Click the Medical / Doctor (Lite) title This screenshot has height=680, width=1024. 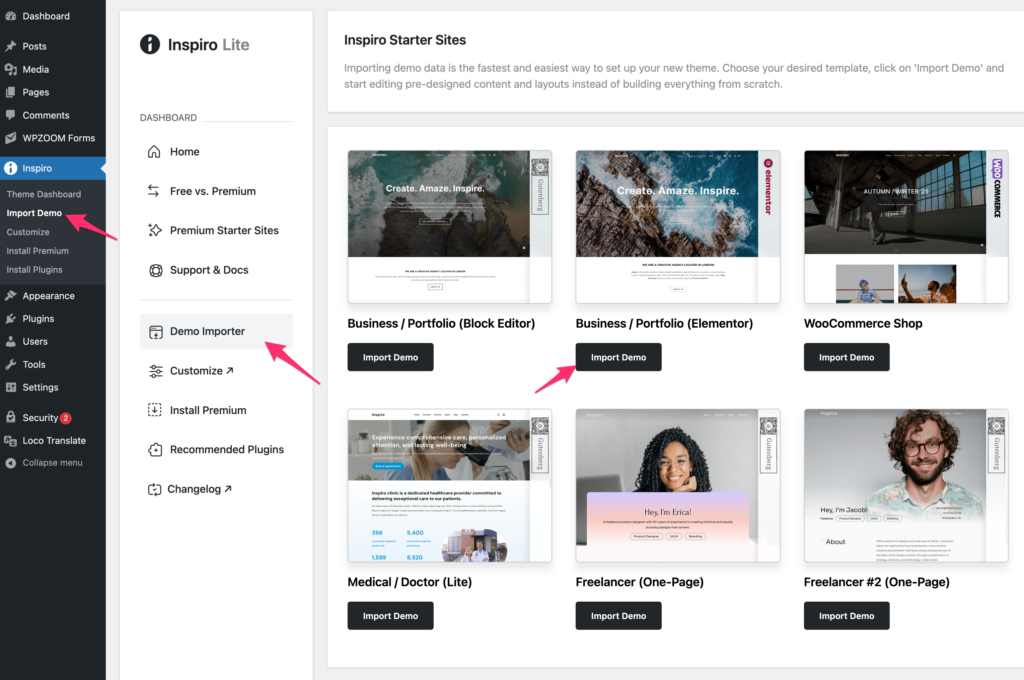pos(409,582)
